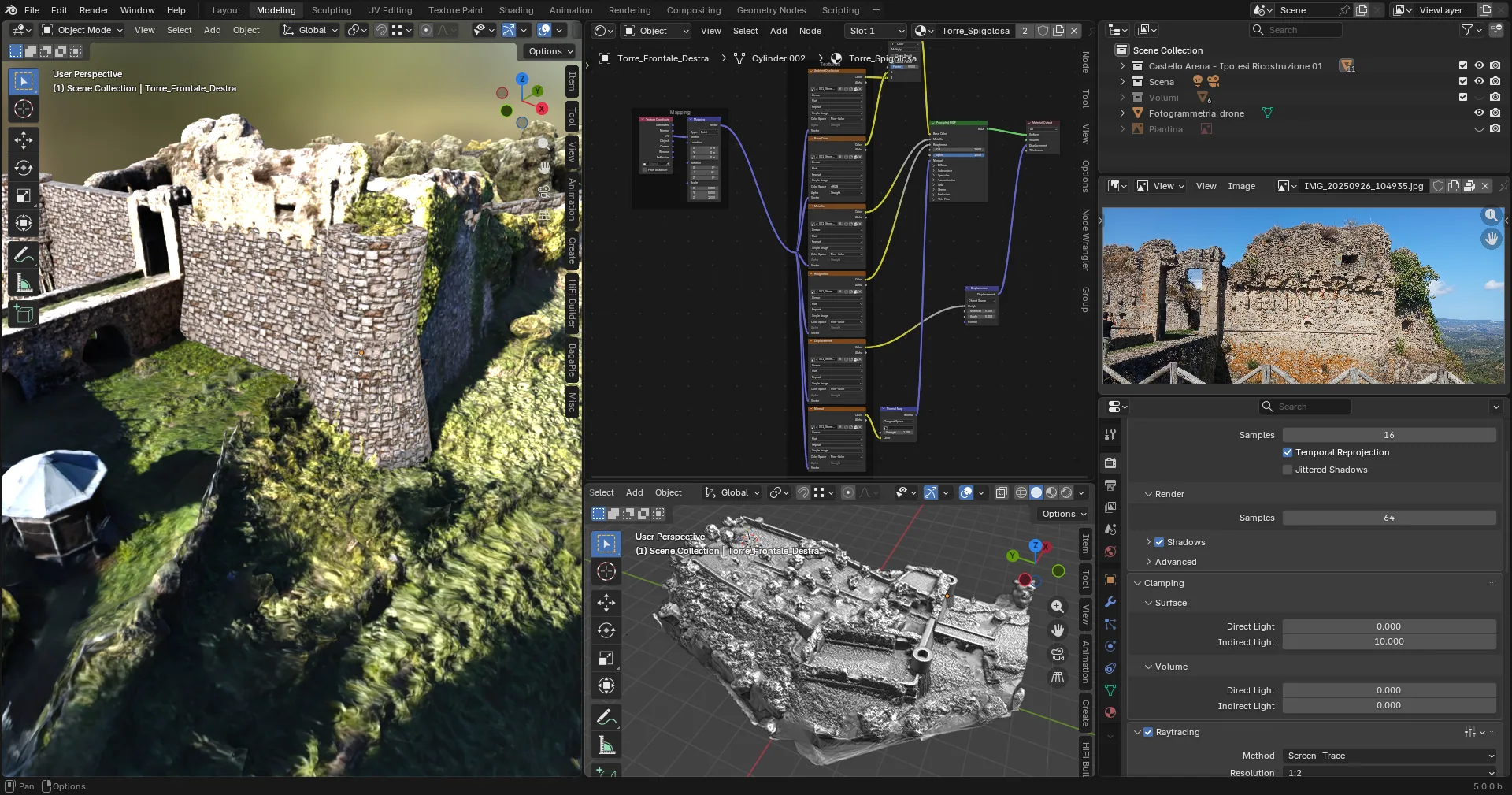Image resolution: width=1512 pixels, height=795 pixels.
Task: Toggle the Raytracing checkbox
Action: point(1148,732)
